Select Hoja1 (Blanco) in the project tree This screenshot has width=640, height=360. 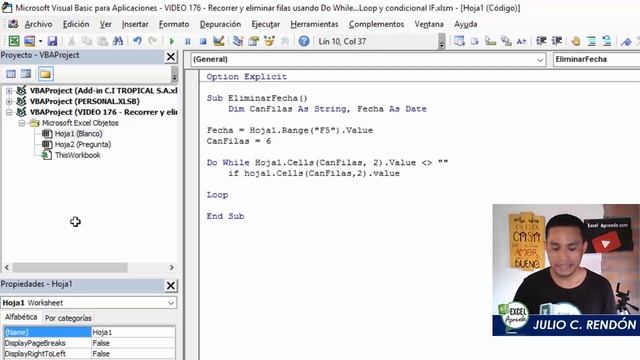tap(78, 133)
